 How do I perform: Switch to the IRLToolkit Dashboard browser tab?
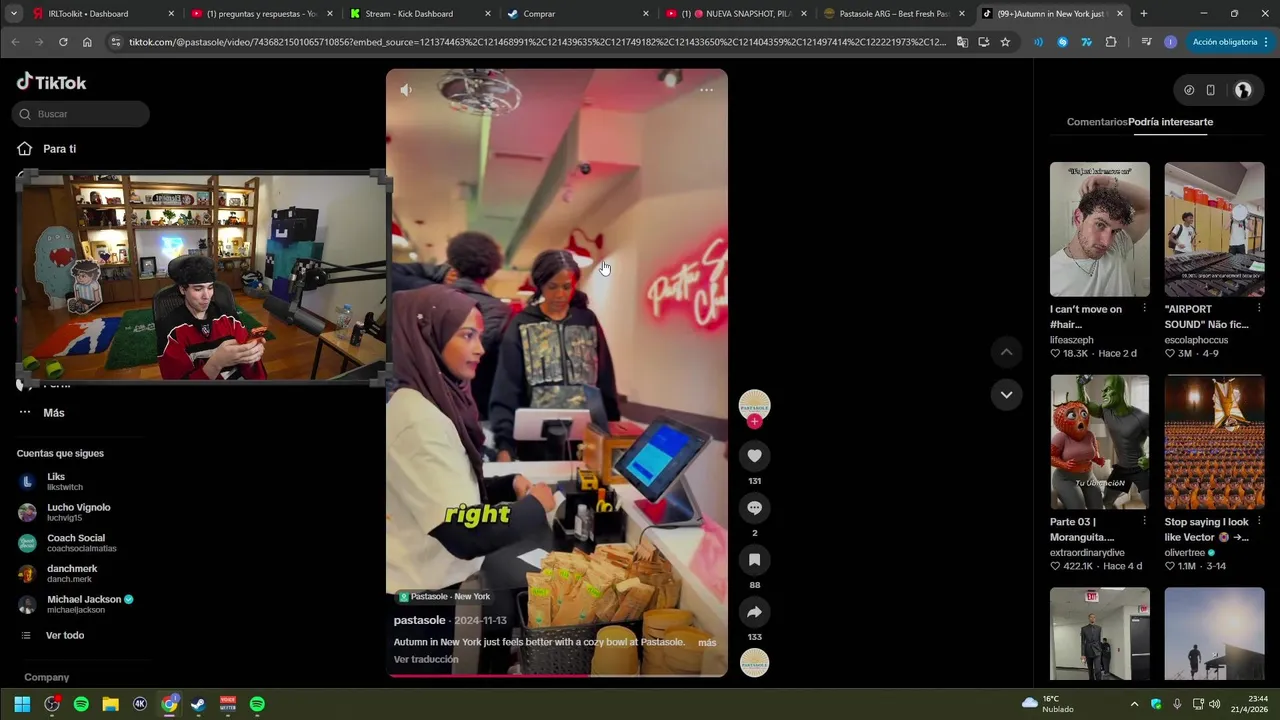[104, 14]
